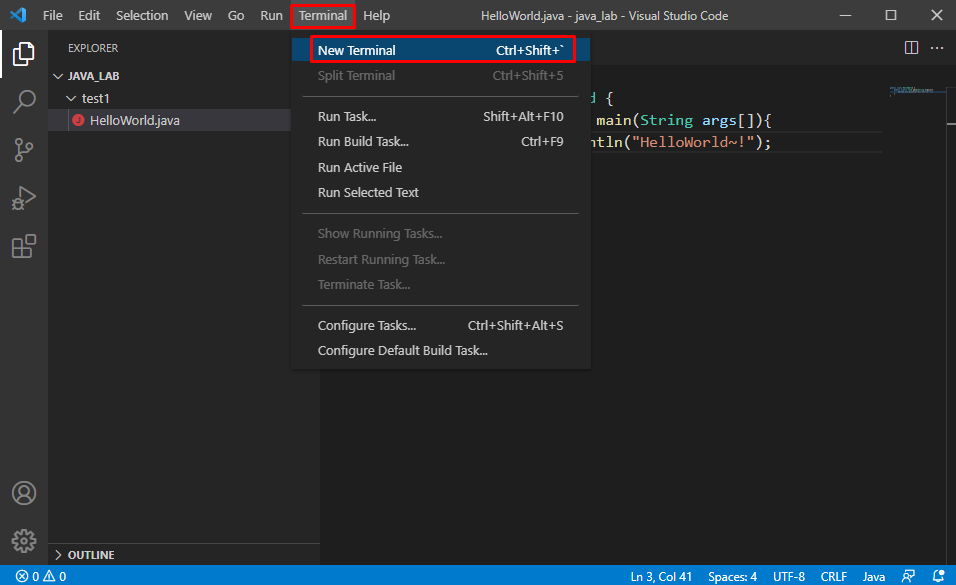Viewport: 956px width, 585px height.
Task: Select Run Task... menu entry
Action: 441,117
